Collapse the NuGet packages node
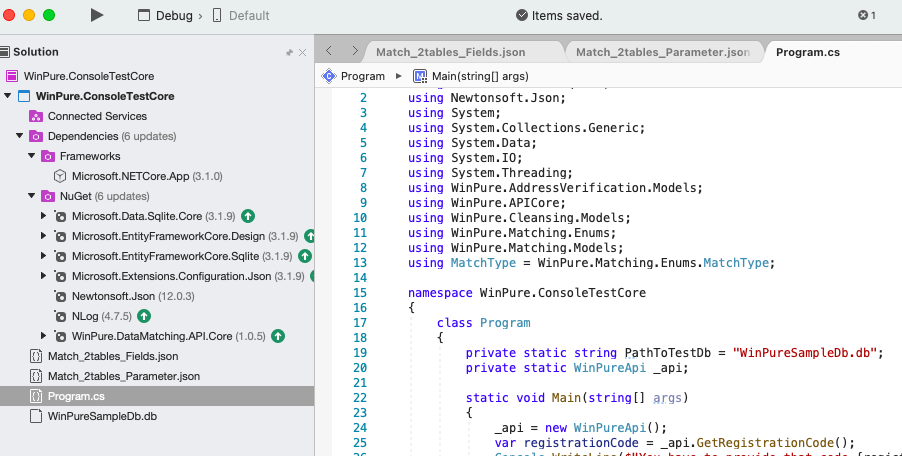The width and height of the screenshot is (902, 456). 31,196
